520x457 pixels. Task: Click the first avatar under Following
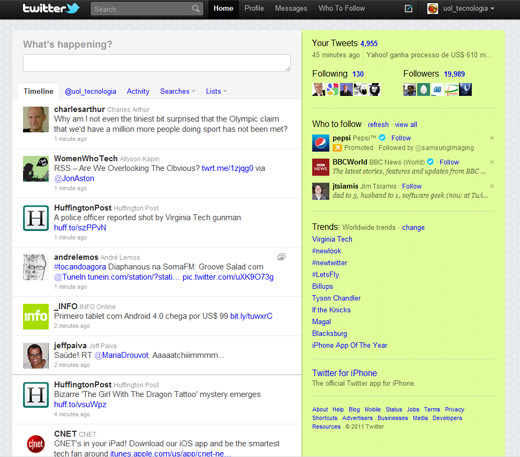pos(318,89)
